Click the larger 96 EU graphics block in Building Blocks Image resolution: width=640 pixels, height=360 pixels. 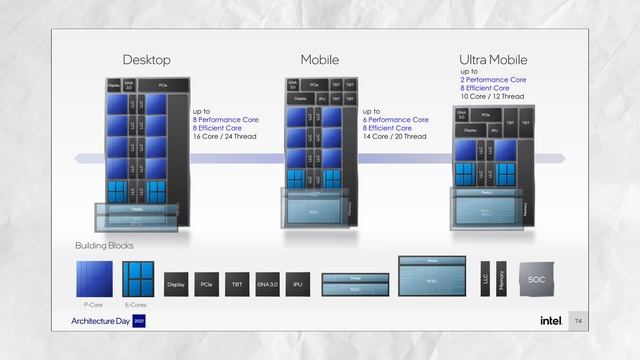coord(432,276)
